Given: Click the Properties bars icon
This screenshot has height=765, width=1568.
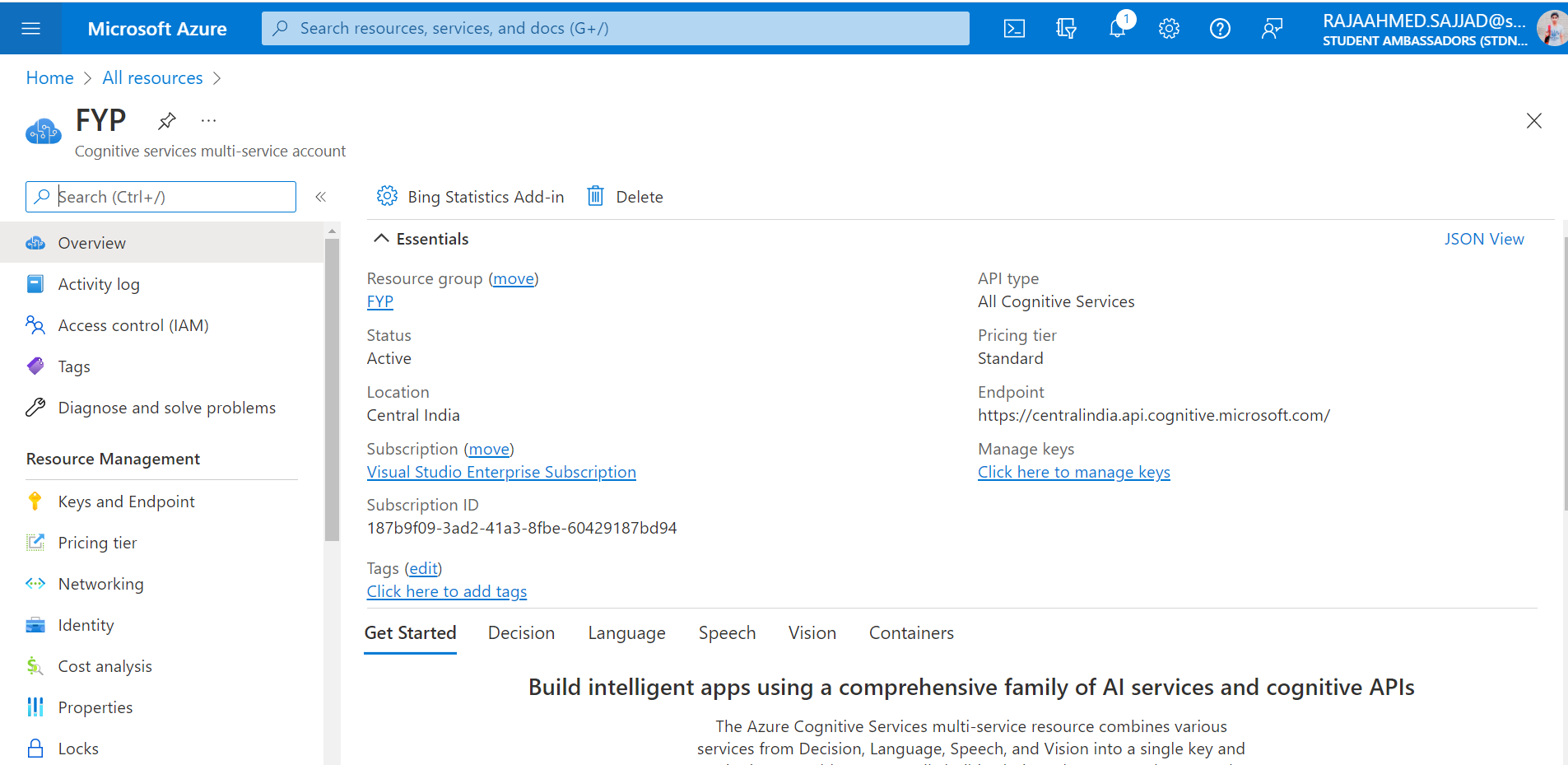Looking at the screenshot, I should [35, 707].
